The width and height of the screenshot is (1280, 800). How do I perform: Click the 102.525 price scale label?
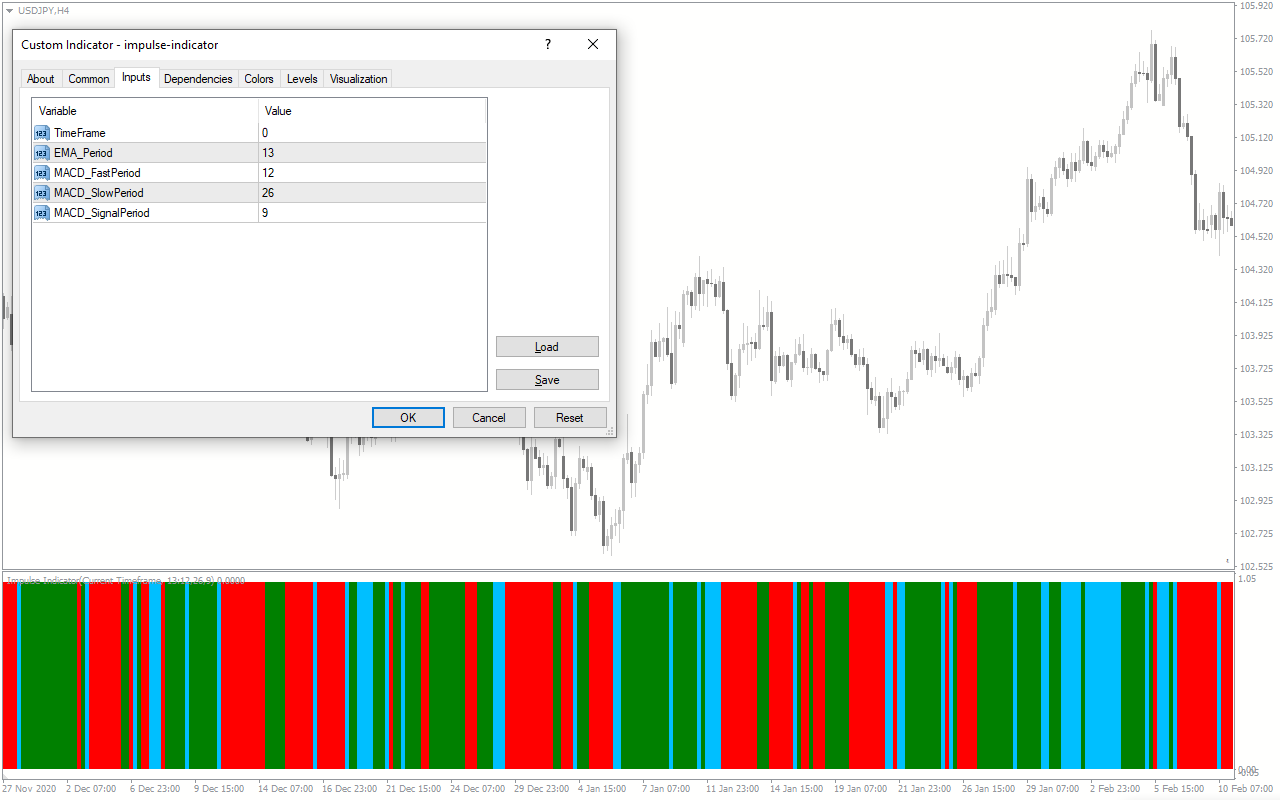point(1255,567)
